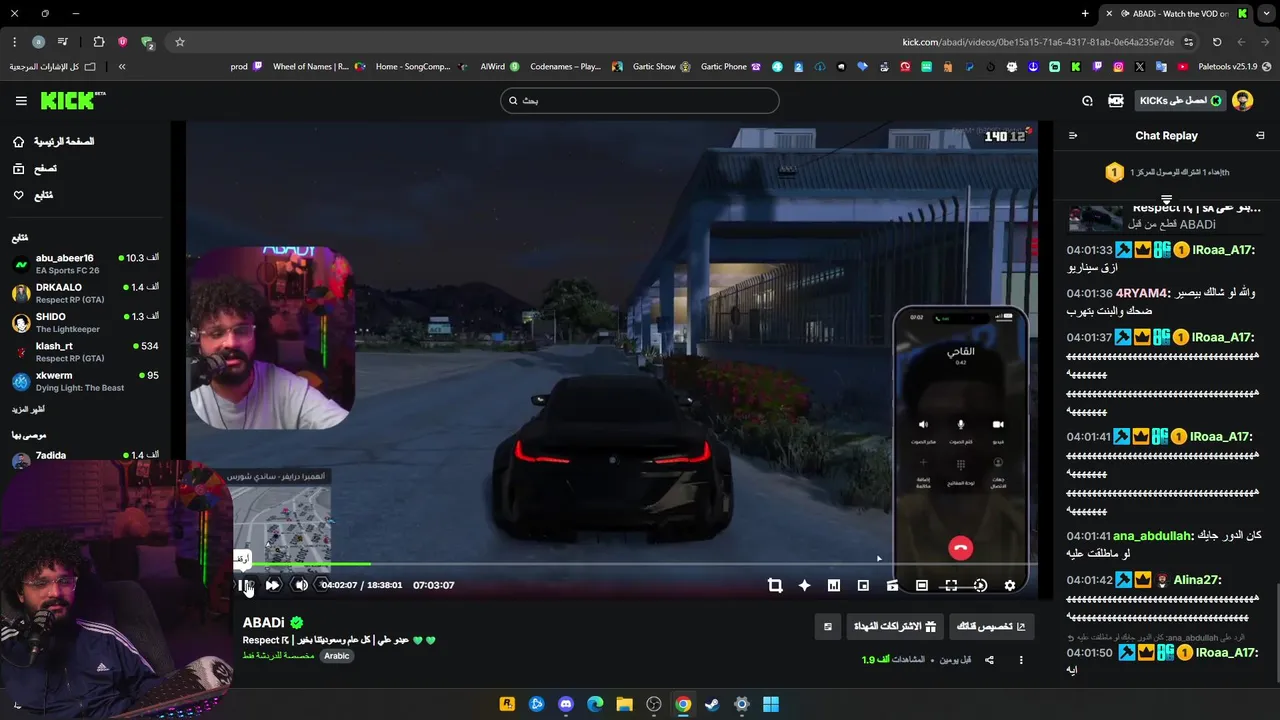Expand the bookmarks overflow chevron
Screen dimensions: 1280x720
pyautogui.click(x=122, y=67)
